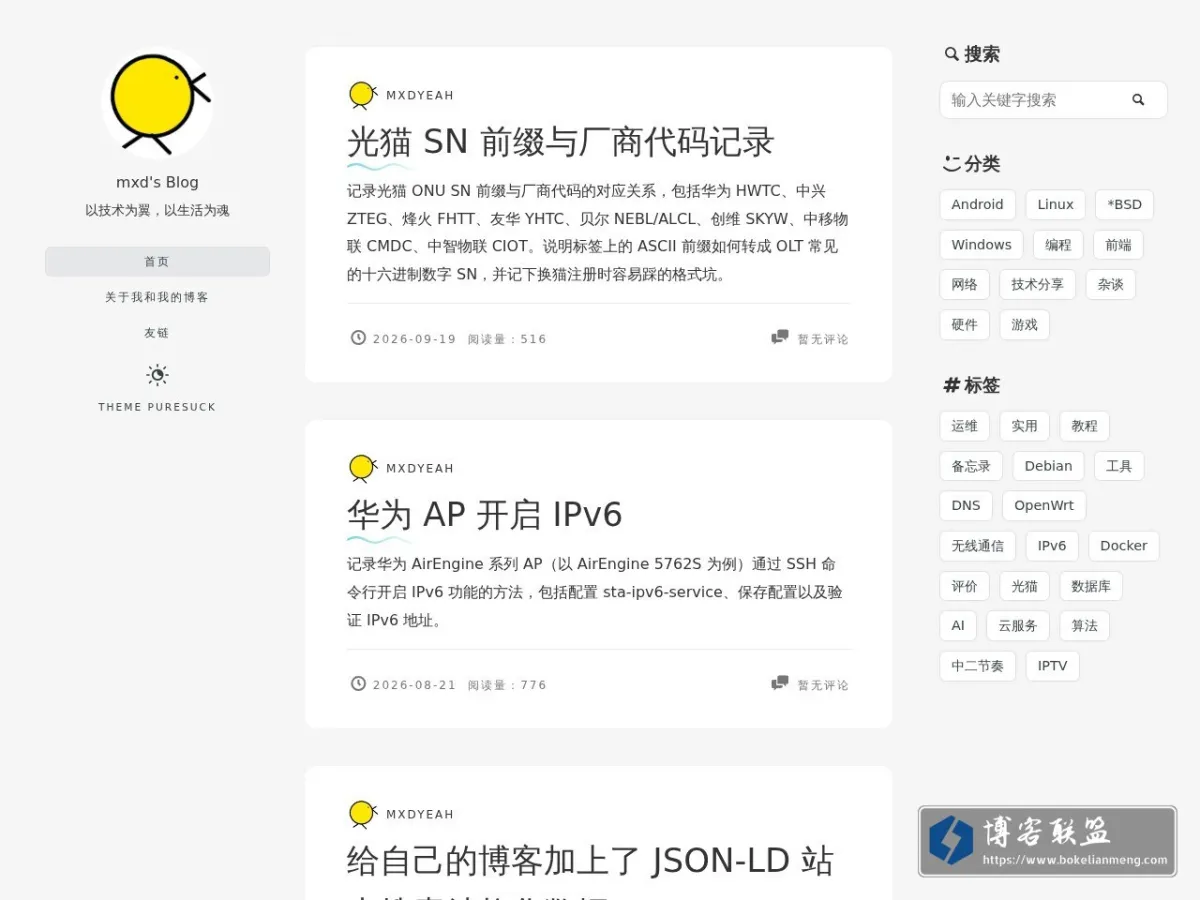The image size is (1200, 900).
Task: Filter by the 评价 tag
Action: coord(964,586)
